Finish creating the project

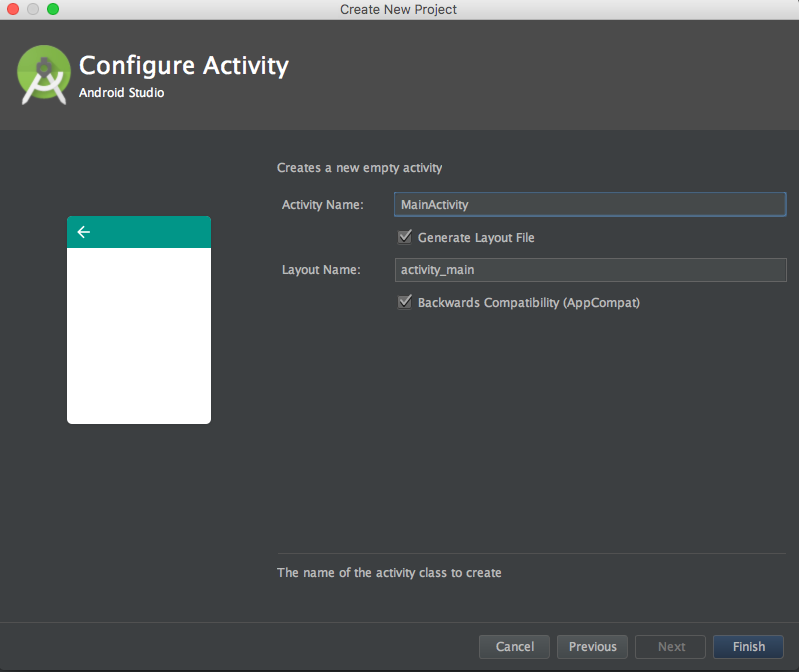tap(748, 647)
